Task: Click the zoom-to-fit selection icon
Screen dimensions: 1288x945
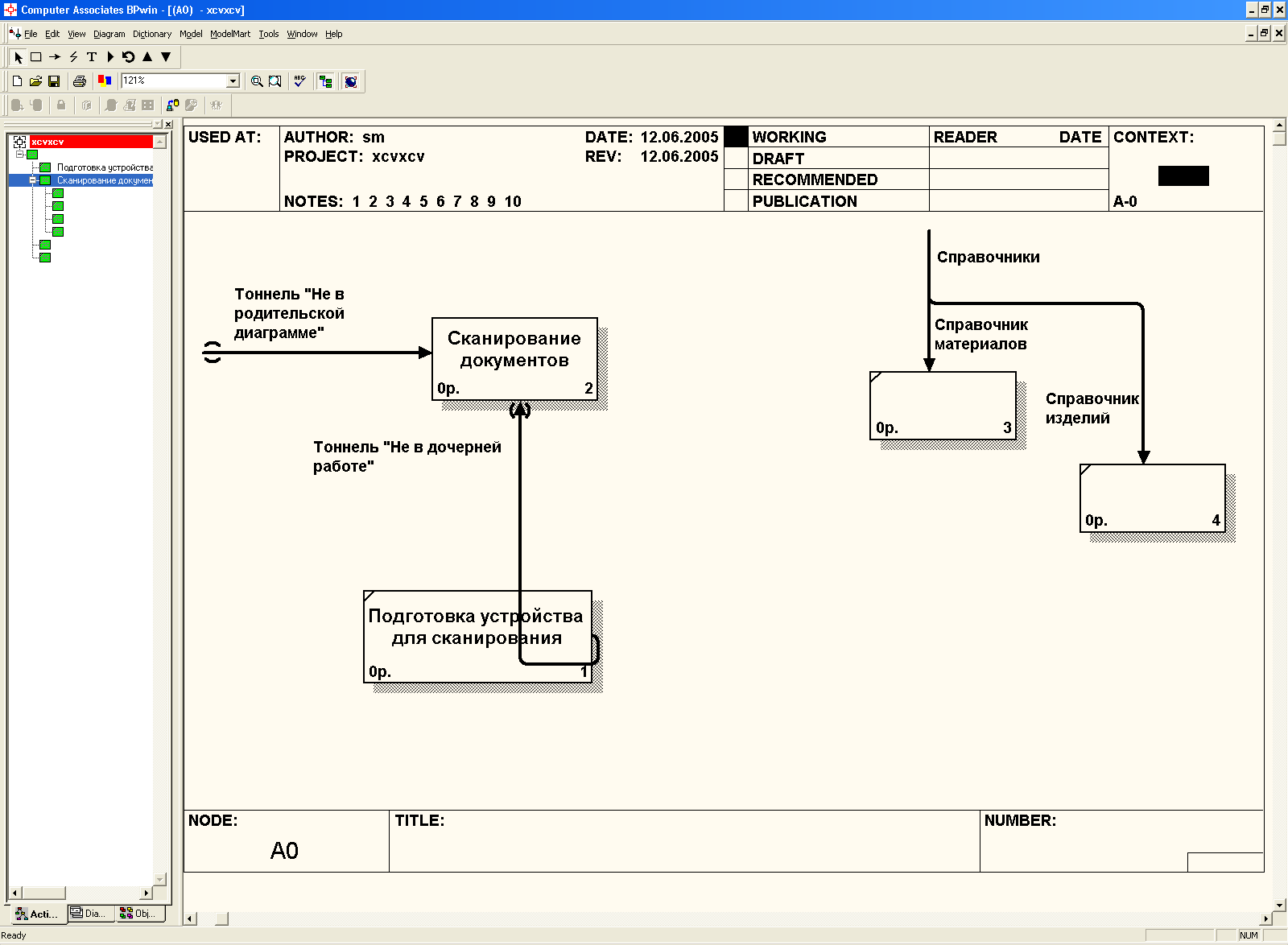Action: (275, 81)
